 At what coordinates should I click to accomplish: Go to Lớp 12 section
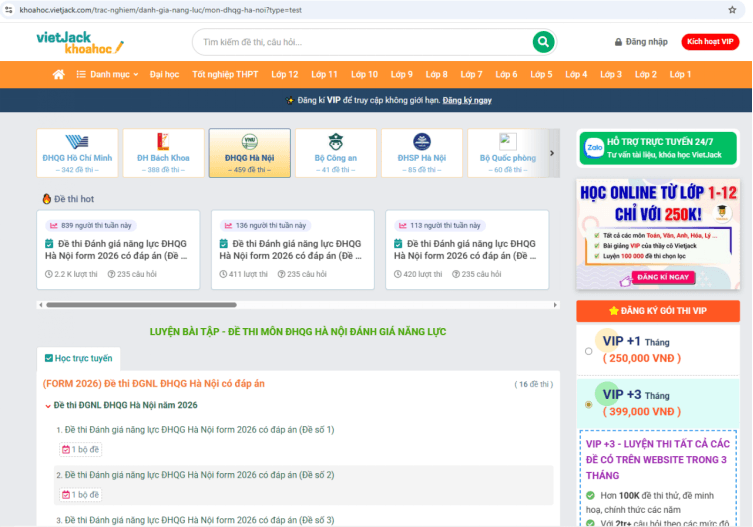(x=284, y=74)
